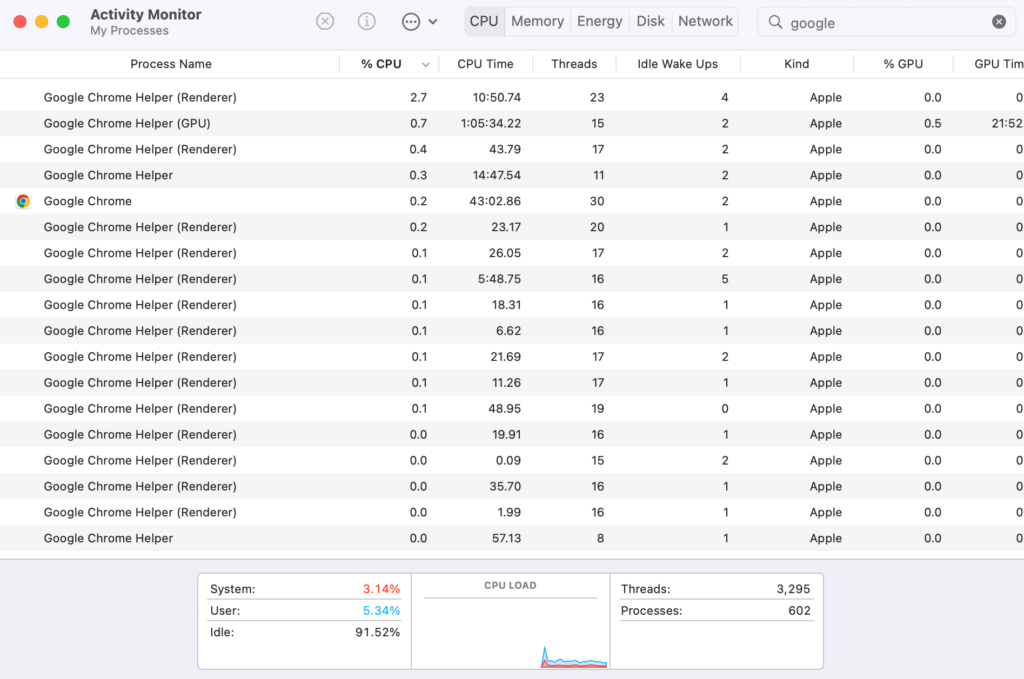Viewport: 1024px width, 679px height.
Task: Select the CPU tab
Action: [484, 21]
